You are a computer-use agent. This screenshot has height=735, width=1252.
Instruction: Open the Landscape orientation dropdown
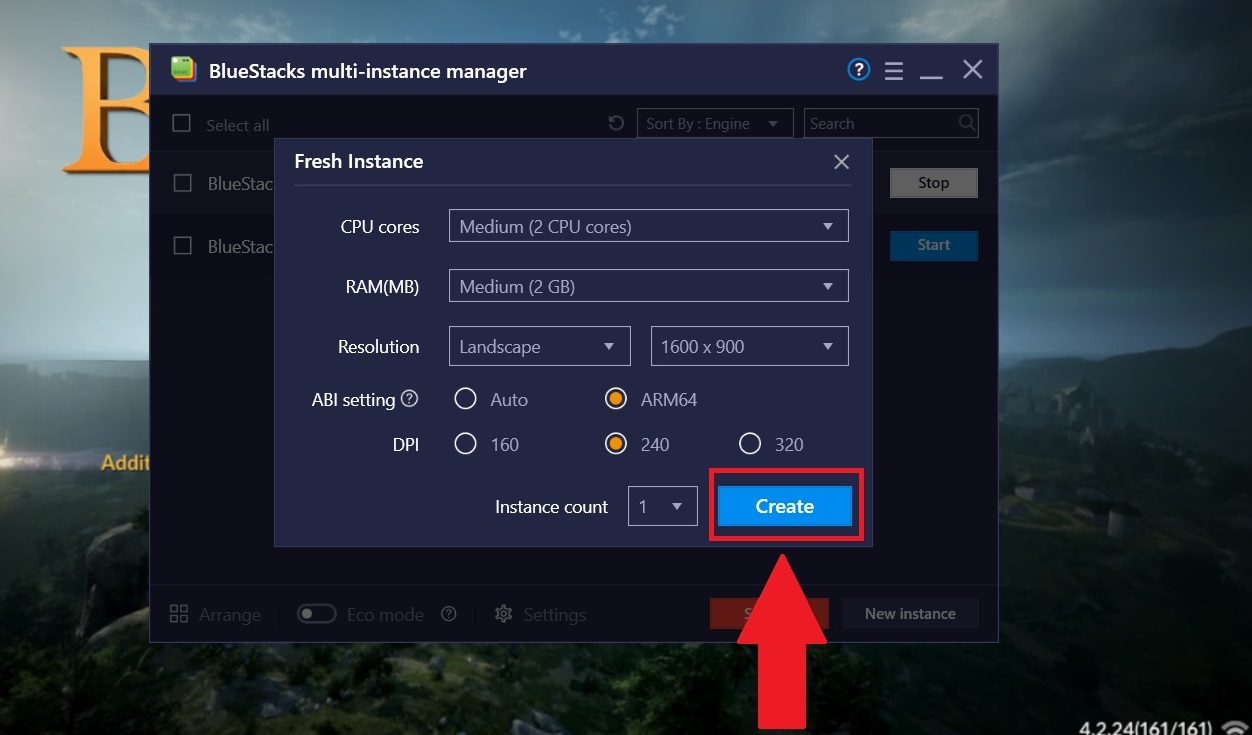tap(540, 346)
